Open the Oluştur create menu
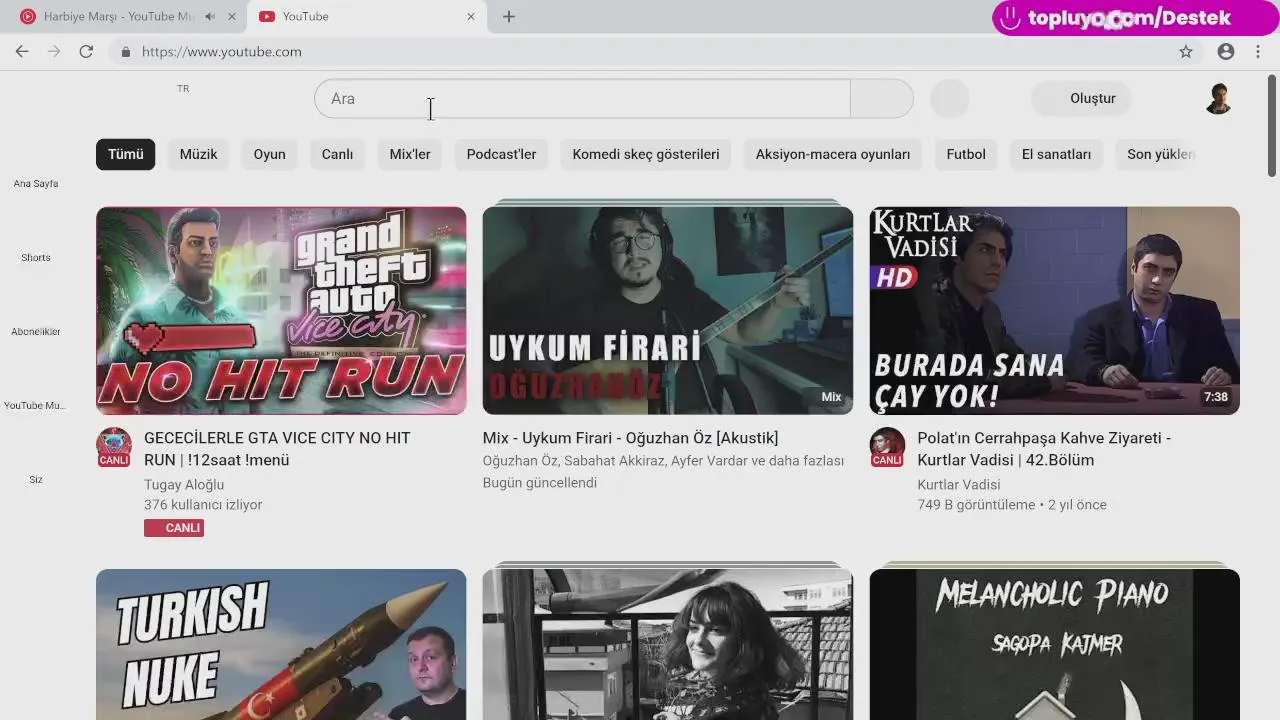 [x=1081, y=99]
